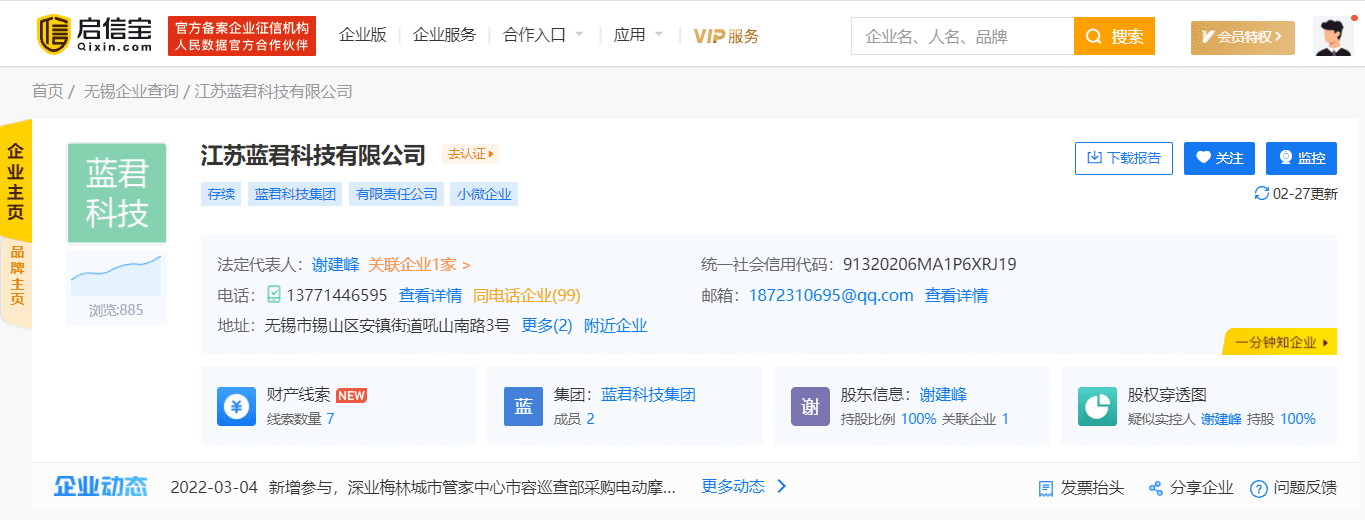Click the blue 蓝 group icon

coord(523,406)
